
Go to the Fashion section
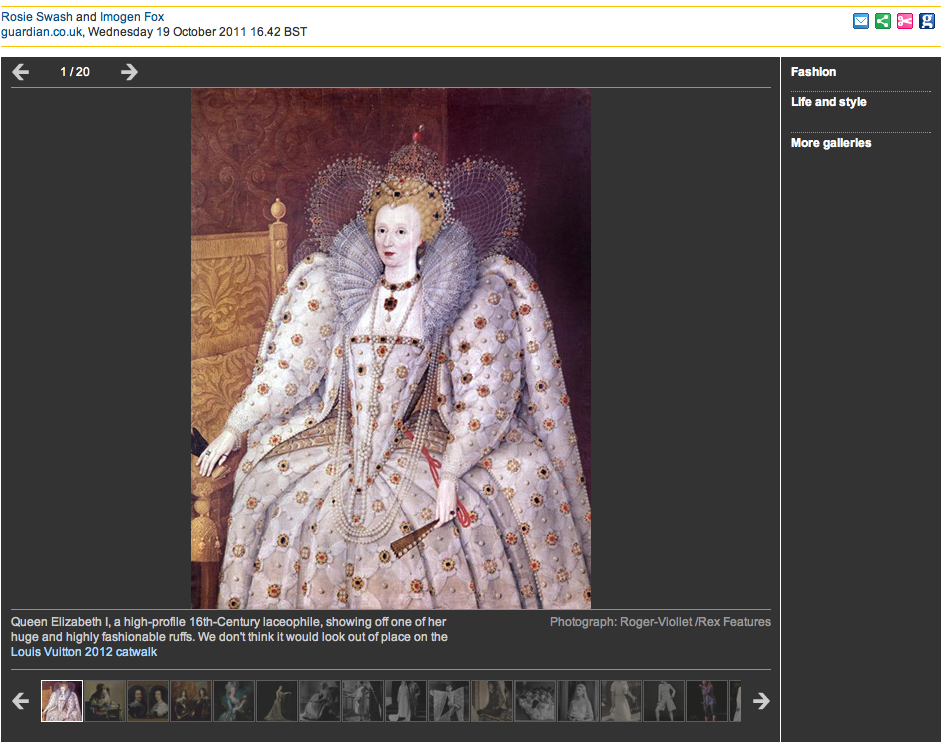(813, 72)
